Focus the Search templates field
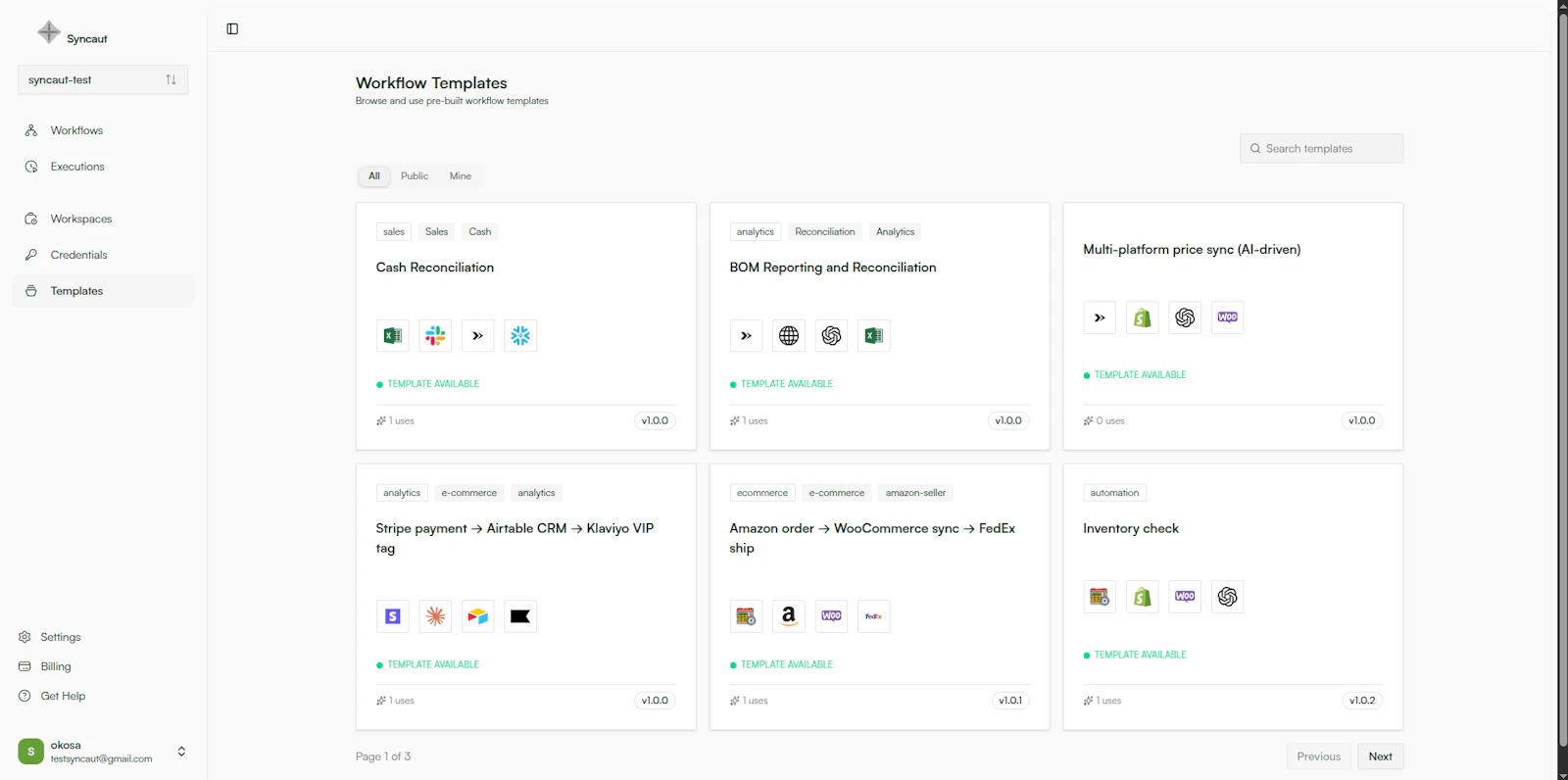This screenshot has width=1568, height=780. 1321,148
